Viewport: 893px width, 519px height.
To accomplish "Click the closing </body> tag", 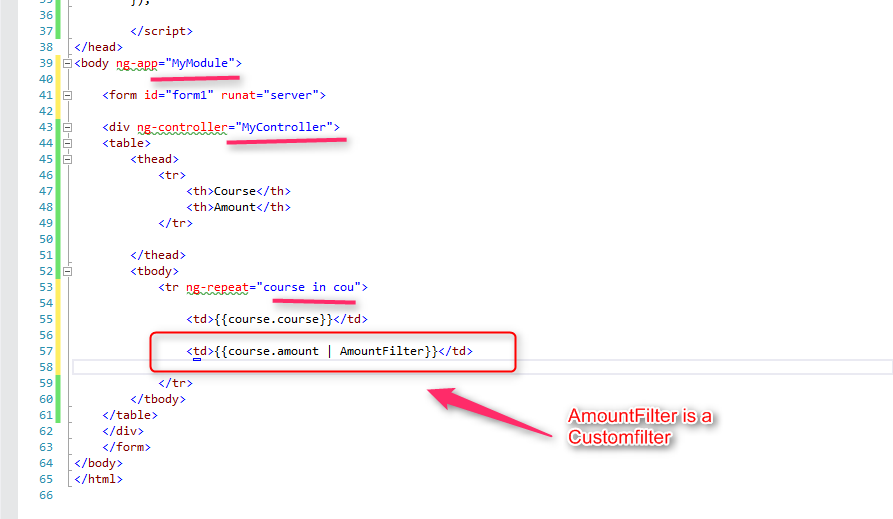I will [x=99, y=463].
